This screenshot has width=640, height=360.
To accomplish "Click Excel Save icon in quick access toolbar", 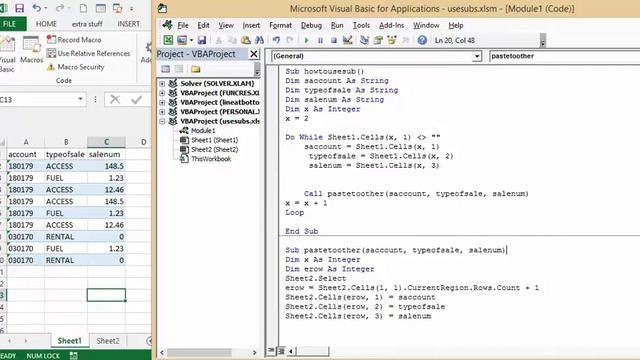I will [x=19, y=8].
